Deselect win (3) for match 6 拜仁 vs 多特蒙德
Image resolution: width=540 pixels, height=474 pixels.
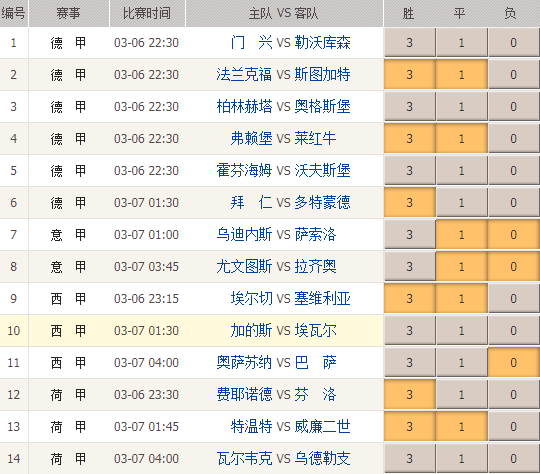[x=410, y=203]
